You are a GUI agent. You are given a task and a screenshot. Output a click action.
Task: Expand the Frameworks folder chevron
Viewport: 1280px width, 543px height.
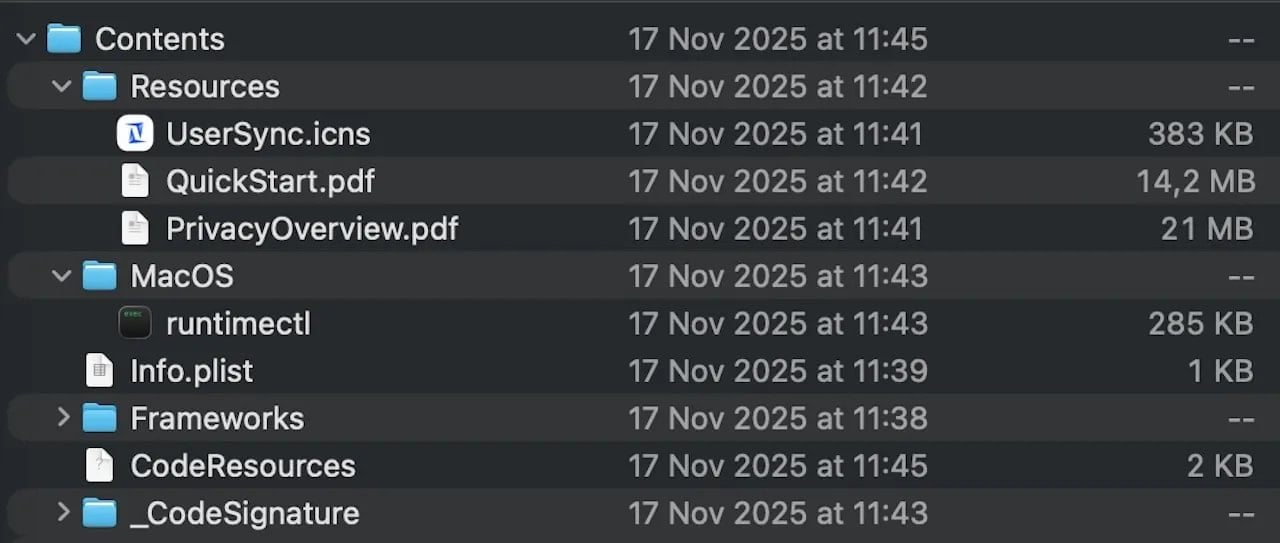pos(63,418)
